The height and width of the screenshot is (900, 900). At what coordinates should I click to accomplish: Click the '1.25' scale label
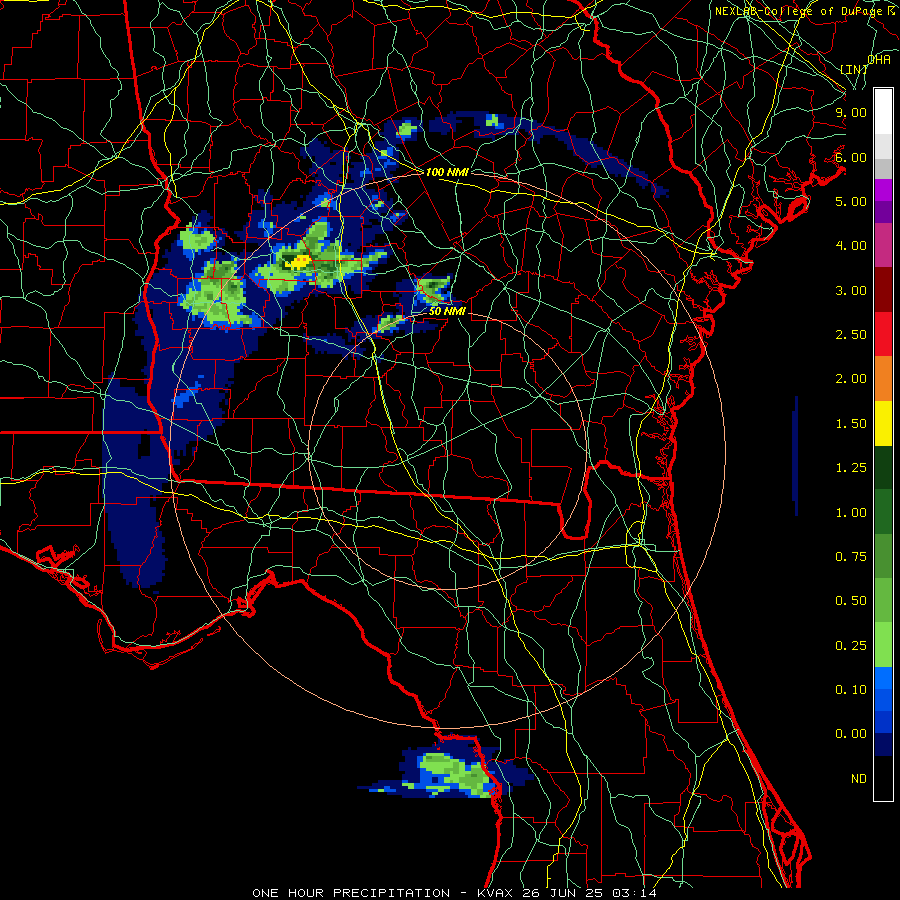(851, 468)
